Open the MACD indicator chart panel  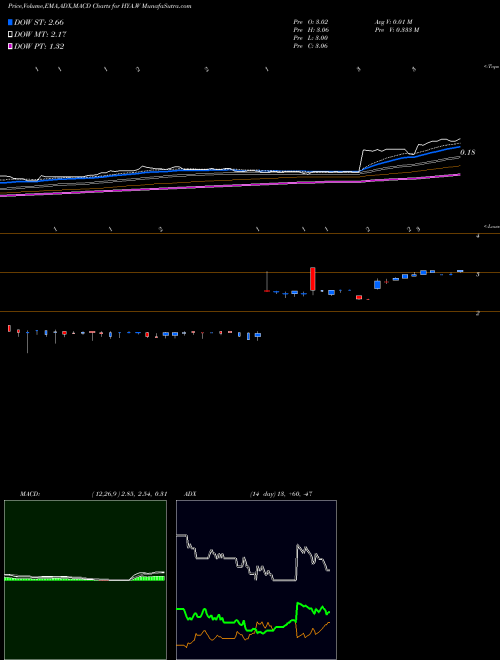[x=85, y=580]
